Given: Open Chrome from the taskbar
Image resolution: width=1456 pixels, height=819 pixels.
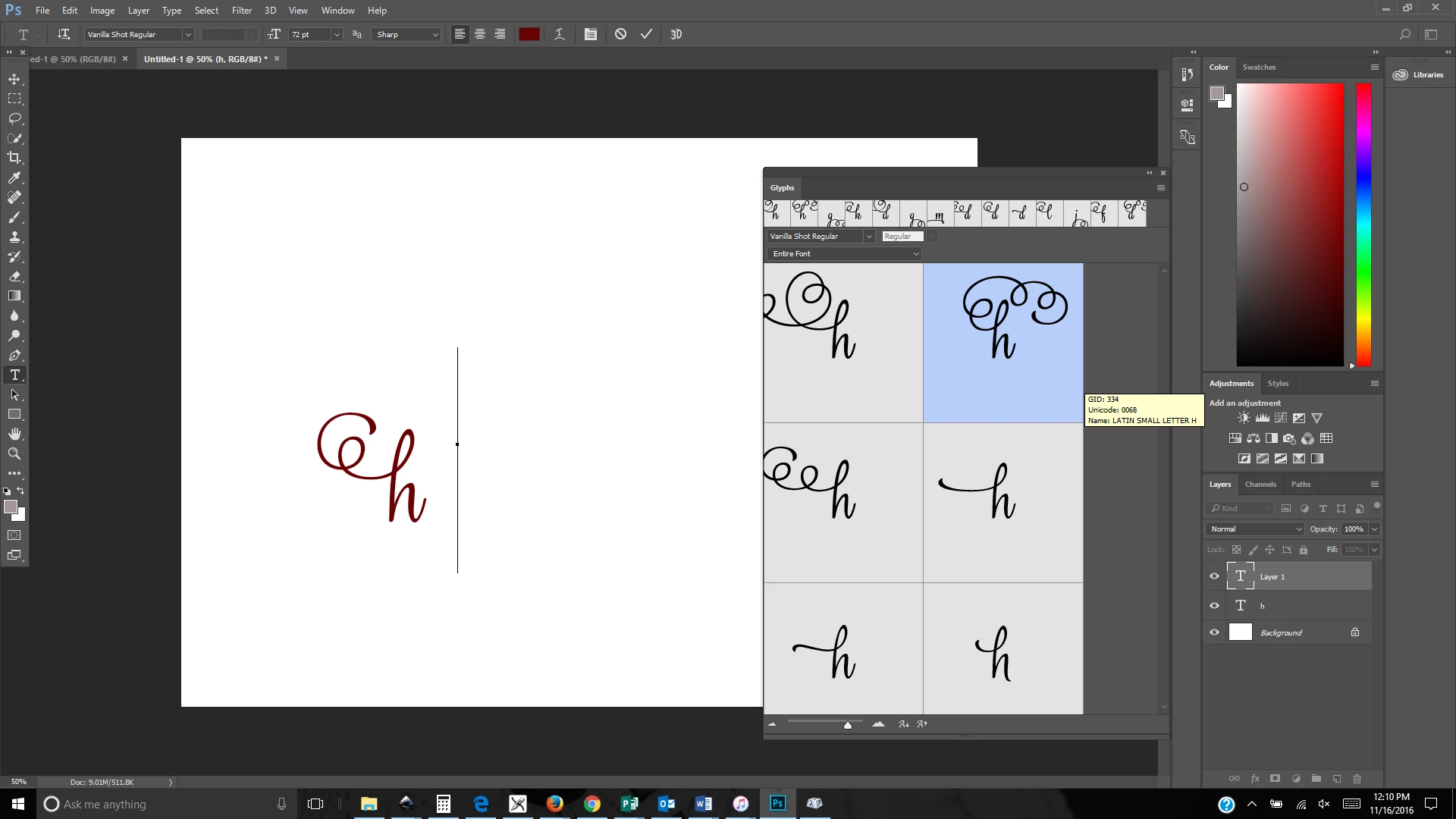Looking at the screenshot, I should click(592, 804).
